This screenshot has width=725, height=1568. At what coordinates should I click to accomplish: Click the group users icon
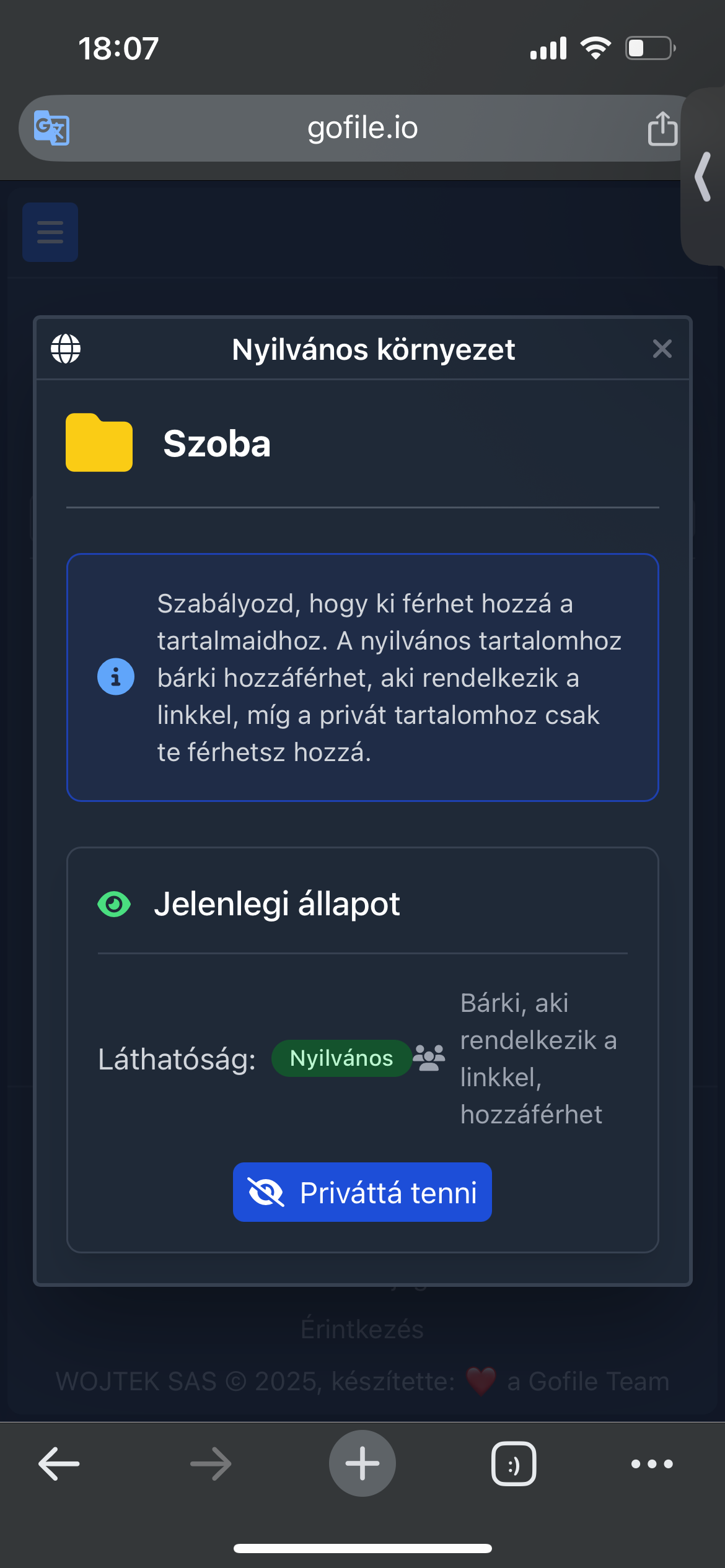coord(429,1058)
